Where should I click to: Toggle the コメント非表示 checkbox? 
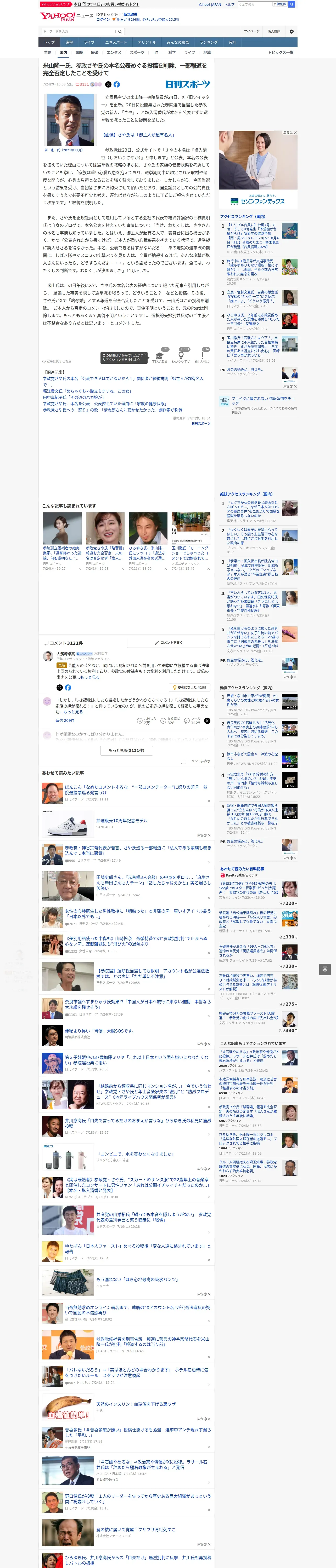[x=183, y=761]
